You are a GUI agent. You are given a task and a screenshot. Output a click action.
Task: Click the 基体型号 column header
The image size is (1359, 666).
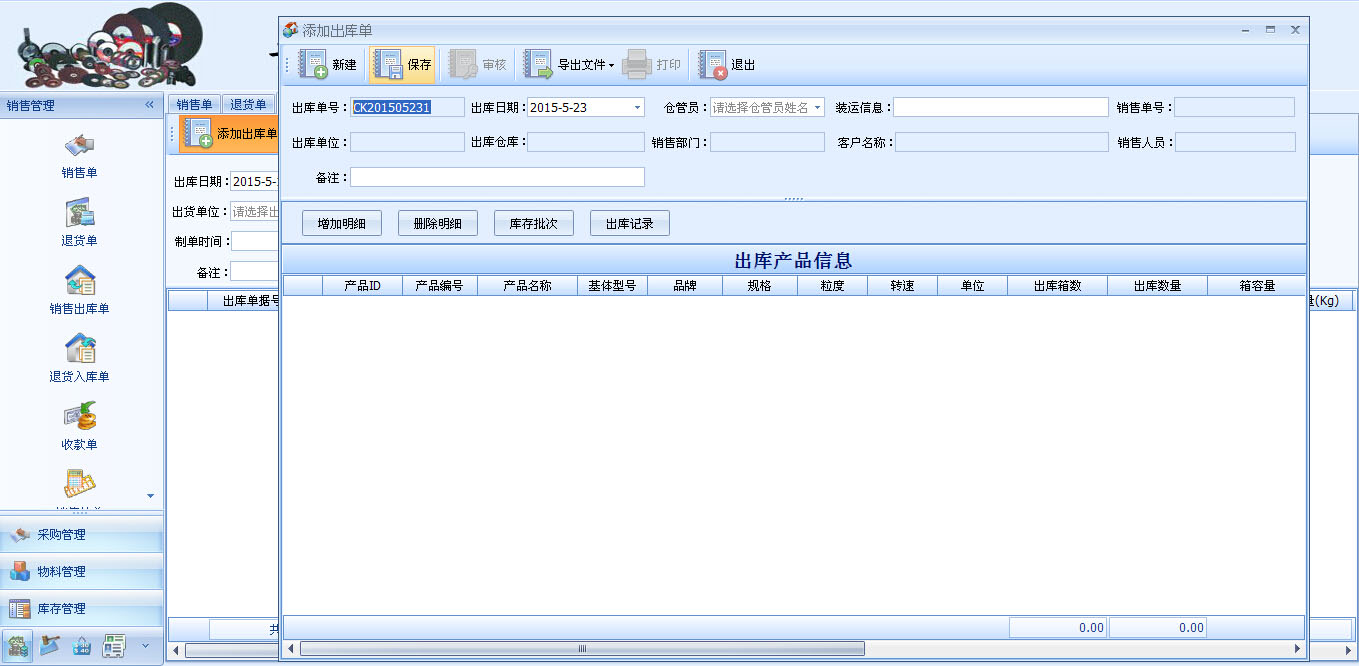(612, 286)
